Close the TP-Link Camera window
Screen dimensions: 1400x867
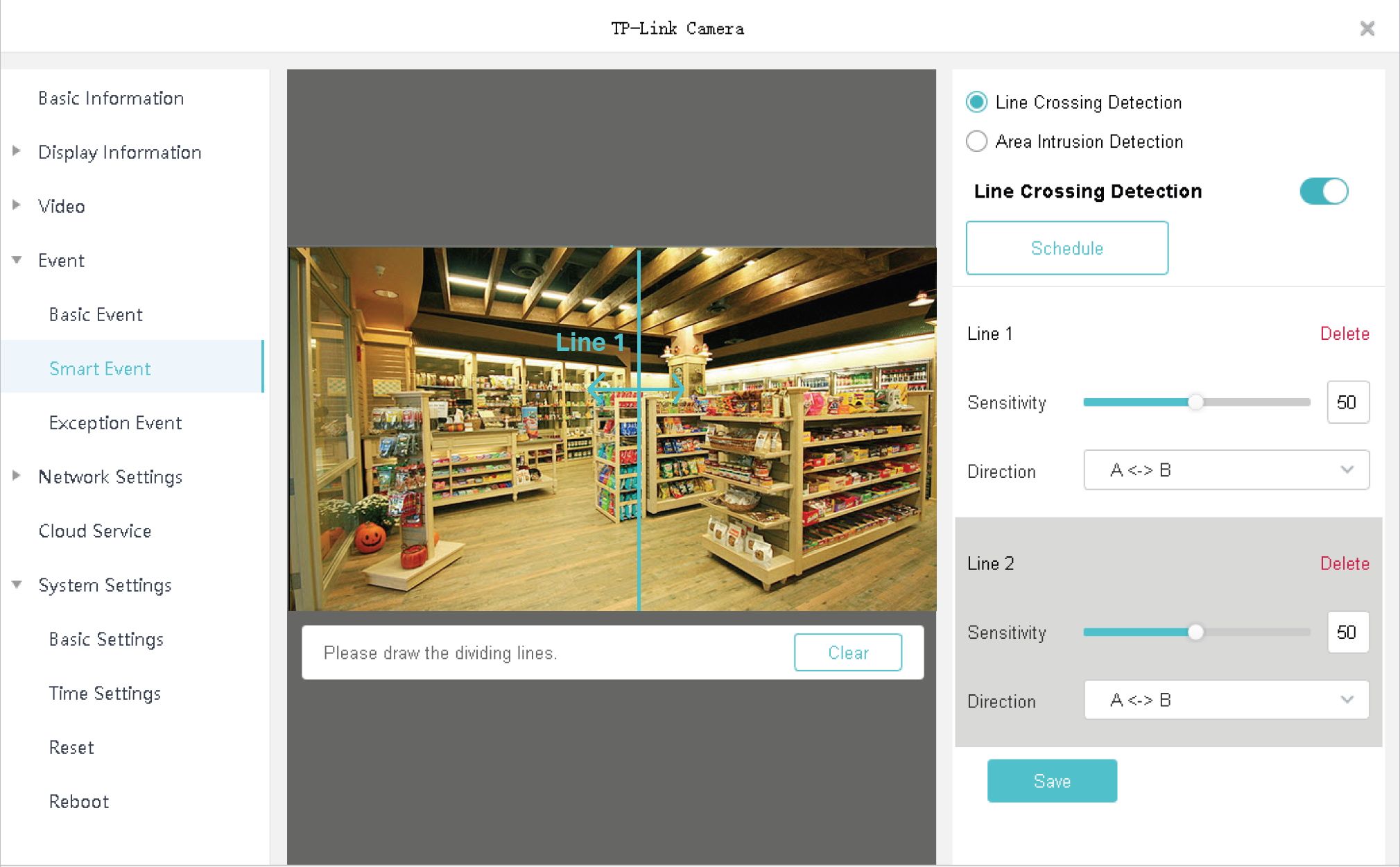tap(1367, 28)
